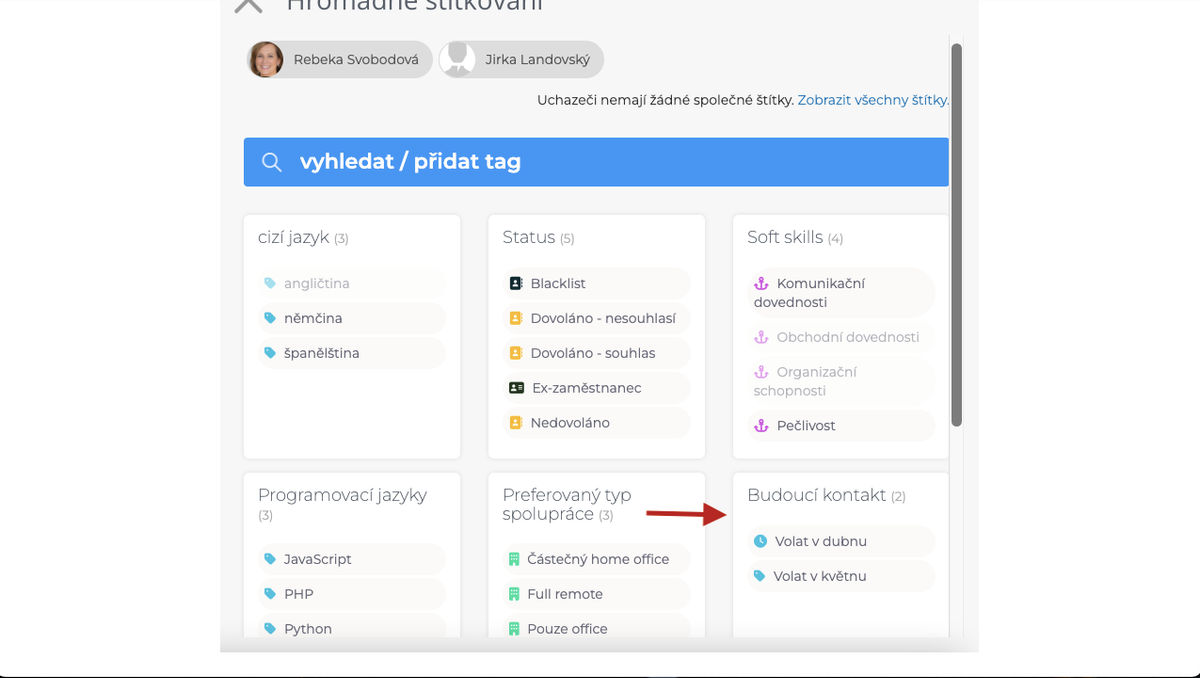Select the španělština tag
This screenshot has height=678, width=1200.
(352, 353)
